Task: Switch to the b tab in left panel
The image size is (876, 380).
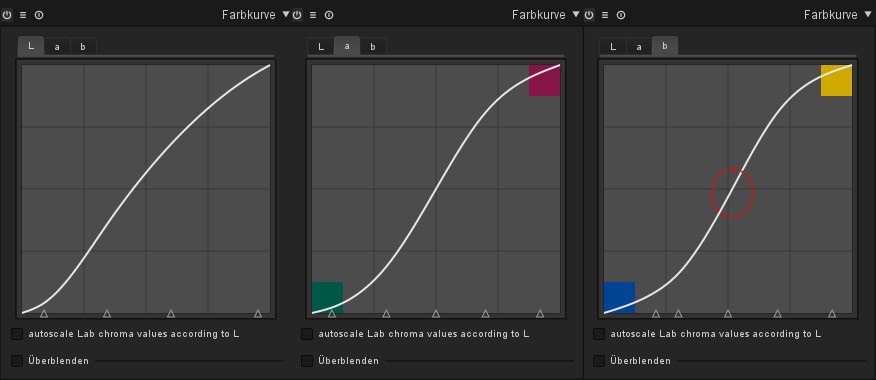Action: [83, 47]
